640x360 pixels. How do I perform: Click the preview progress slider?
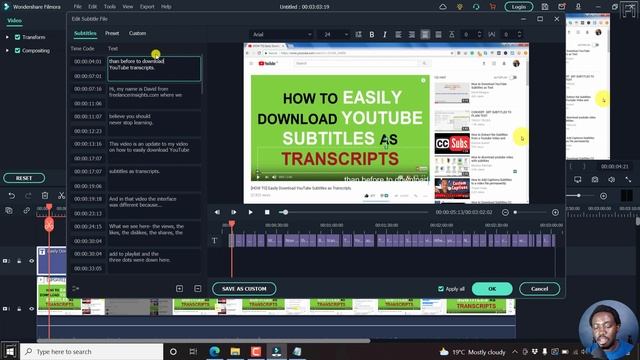coord(353,212)
